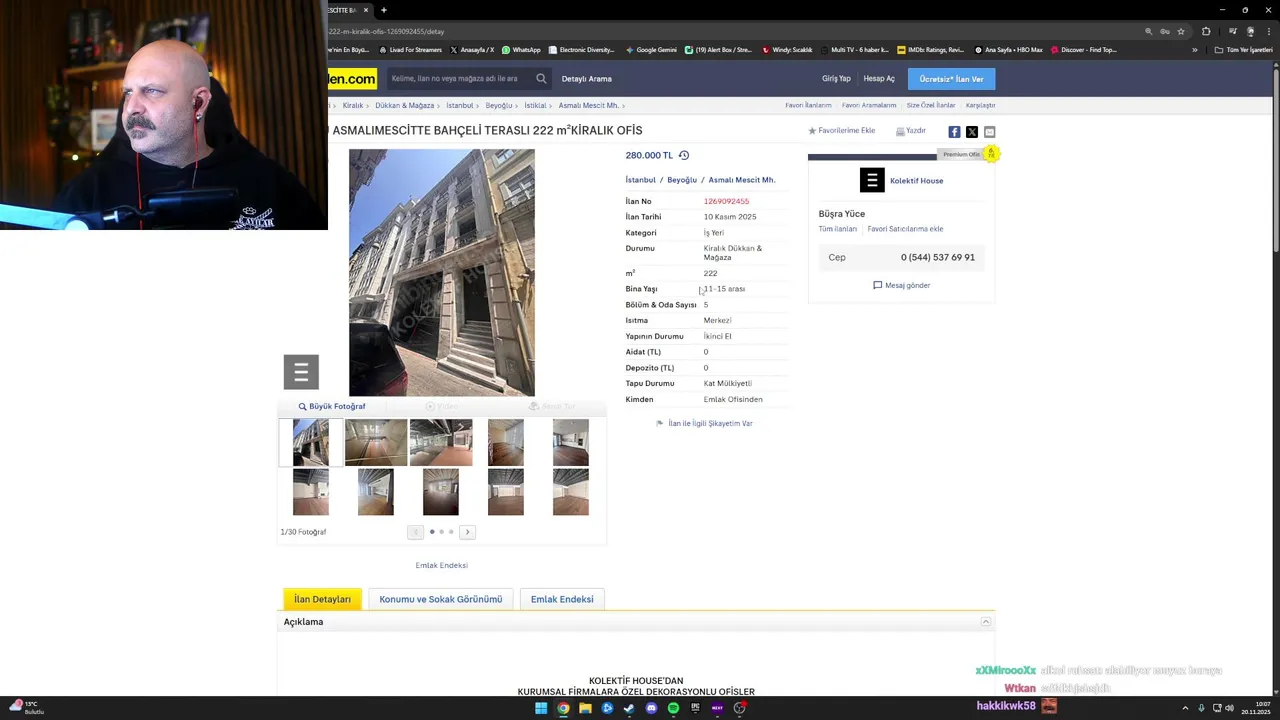Open Steam from the taskbar
Screen dimensions: 1280x720
pyautogui.click(x=629, y=708)
